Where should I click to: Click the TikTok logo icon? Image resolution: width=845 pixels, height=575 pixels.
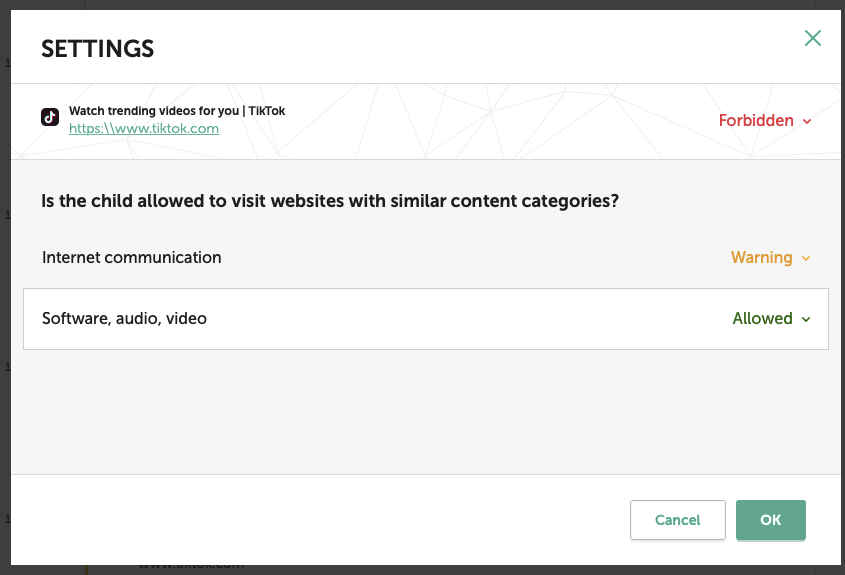coord(50,117)
